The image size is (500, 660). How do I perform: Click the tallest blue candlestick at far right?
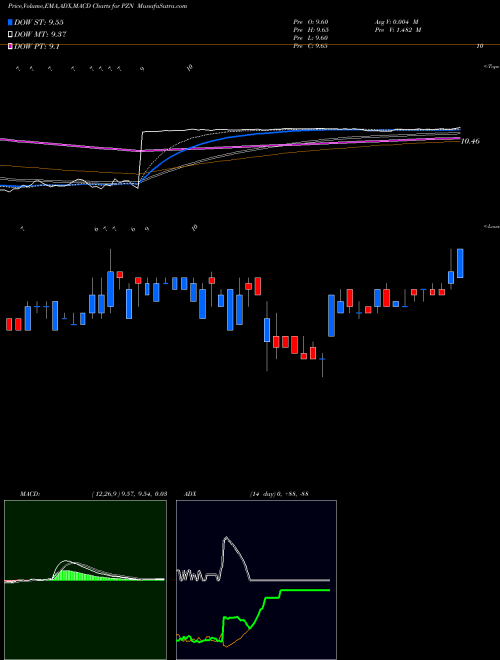[460, 263]
